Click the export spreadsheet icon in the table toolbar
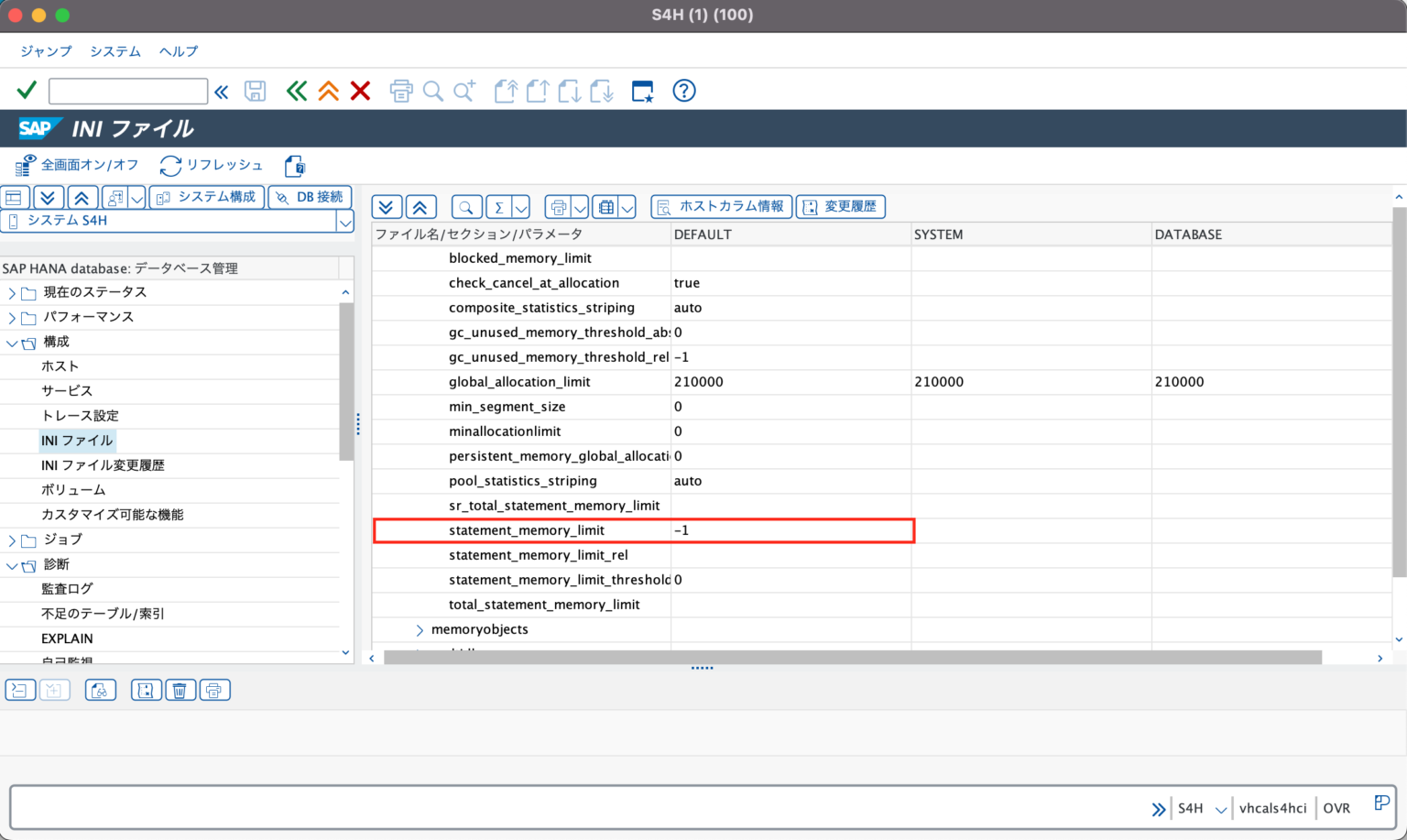 (x=607, y=206)
